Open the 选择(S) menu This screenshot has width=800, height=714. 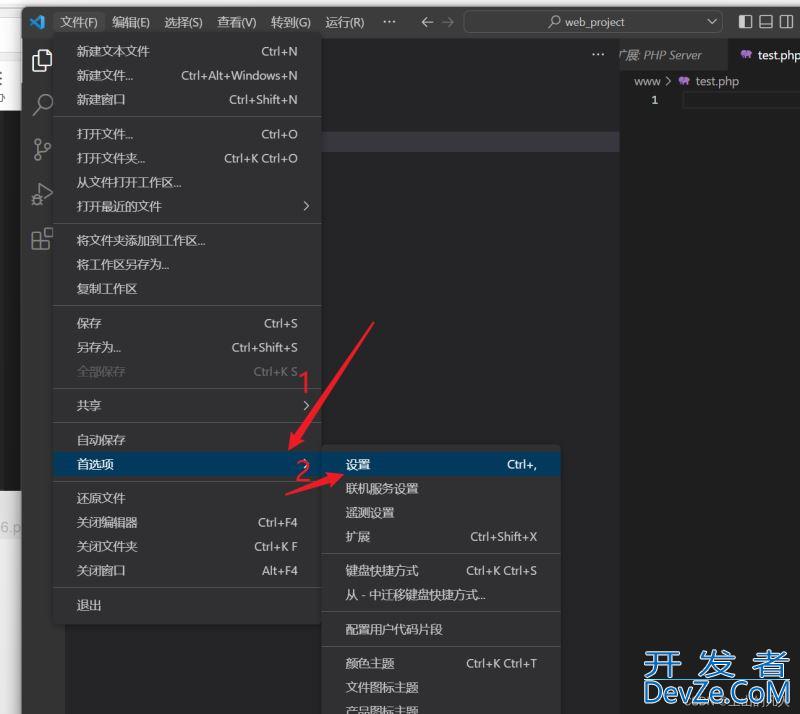pyautogui.click(x=184, y=22)
